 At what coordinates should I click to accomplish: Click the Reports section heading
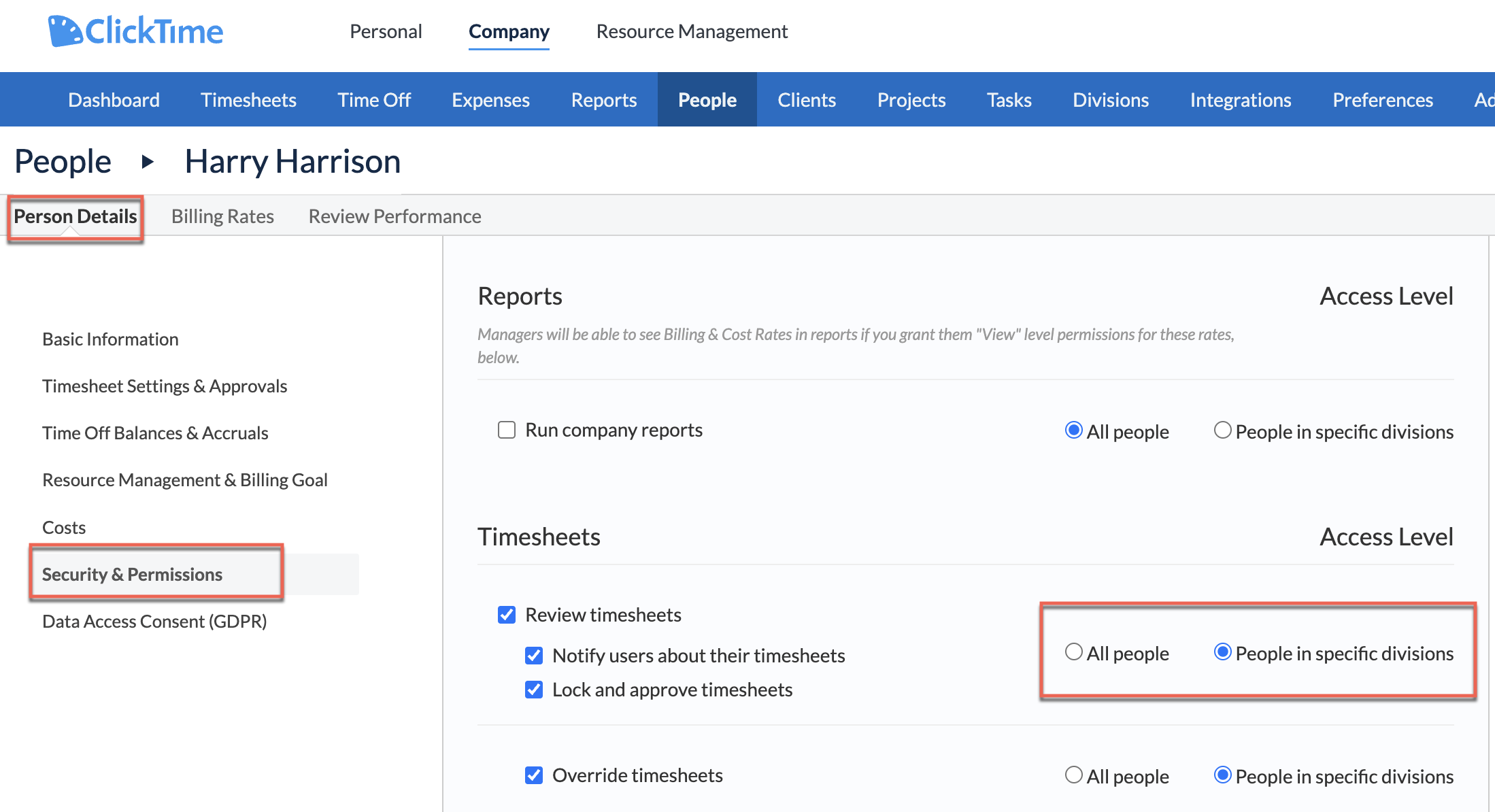520,296
